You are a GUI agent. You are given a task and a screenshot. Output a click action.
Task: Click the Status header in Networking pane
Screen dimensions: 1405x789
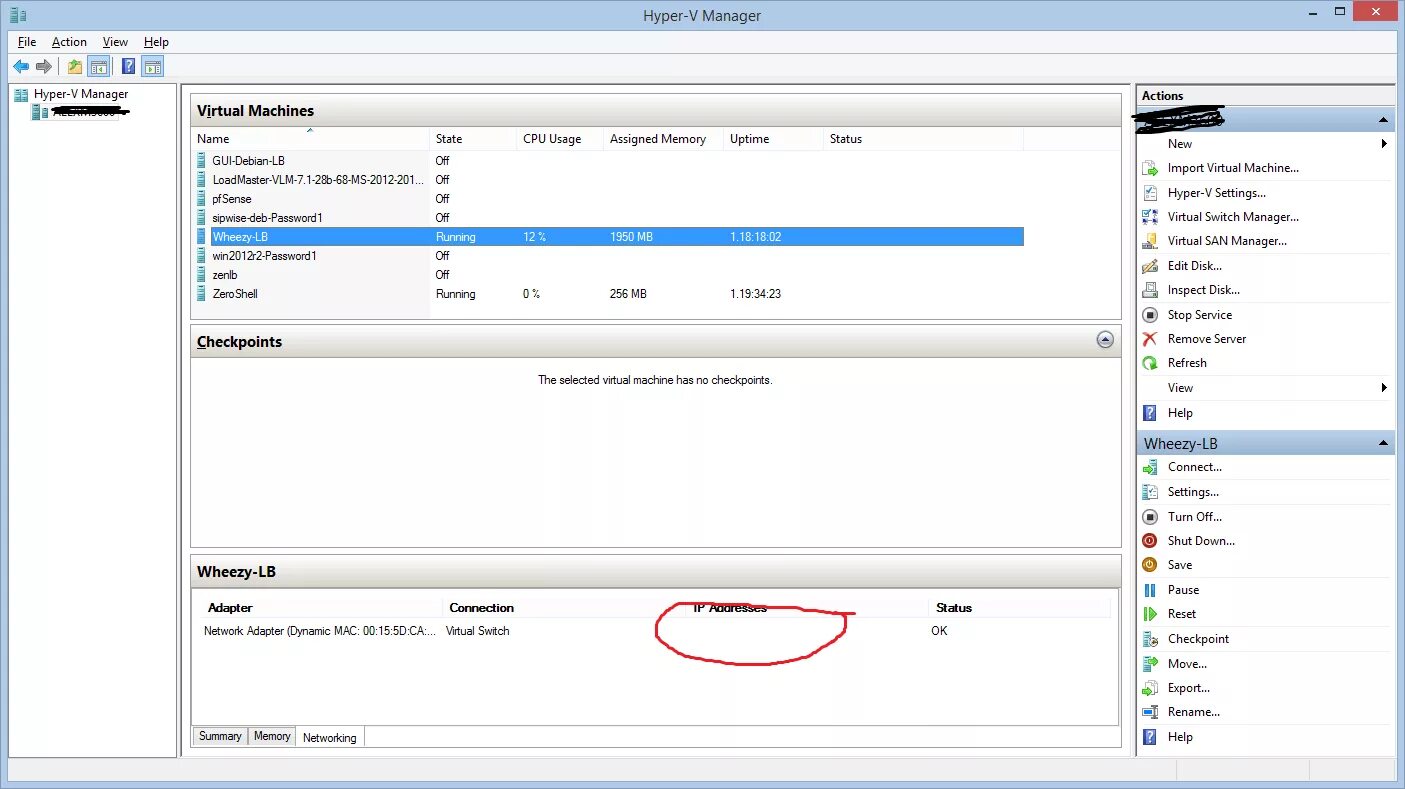coord(953,608)
